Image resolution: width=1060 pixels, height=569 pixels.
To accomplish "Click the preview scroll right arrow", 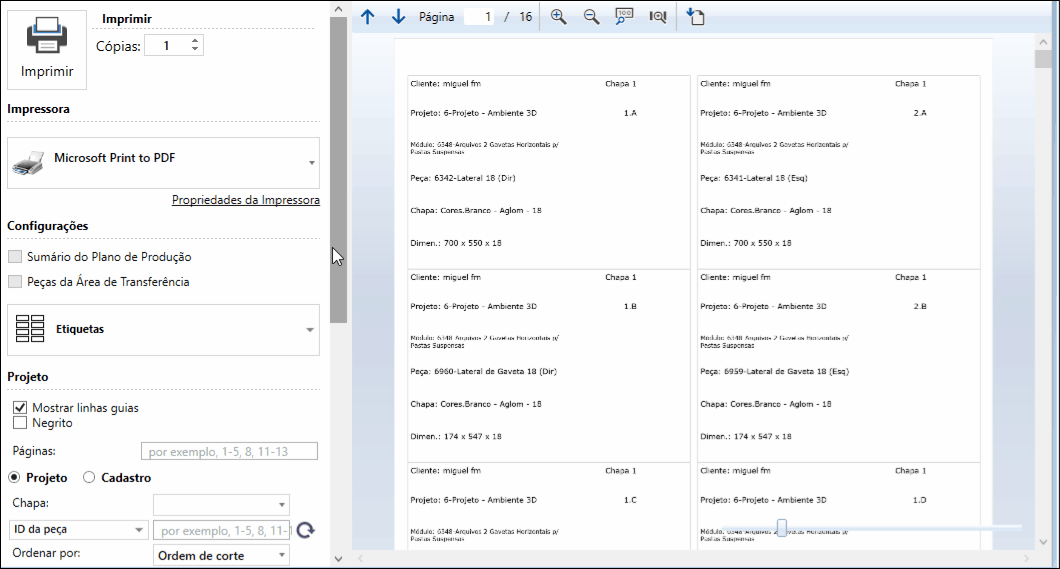I will [1026, 558].
